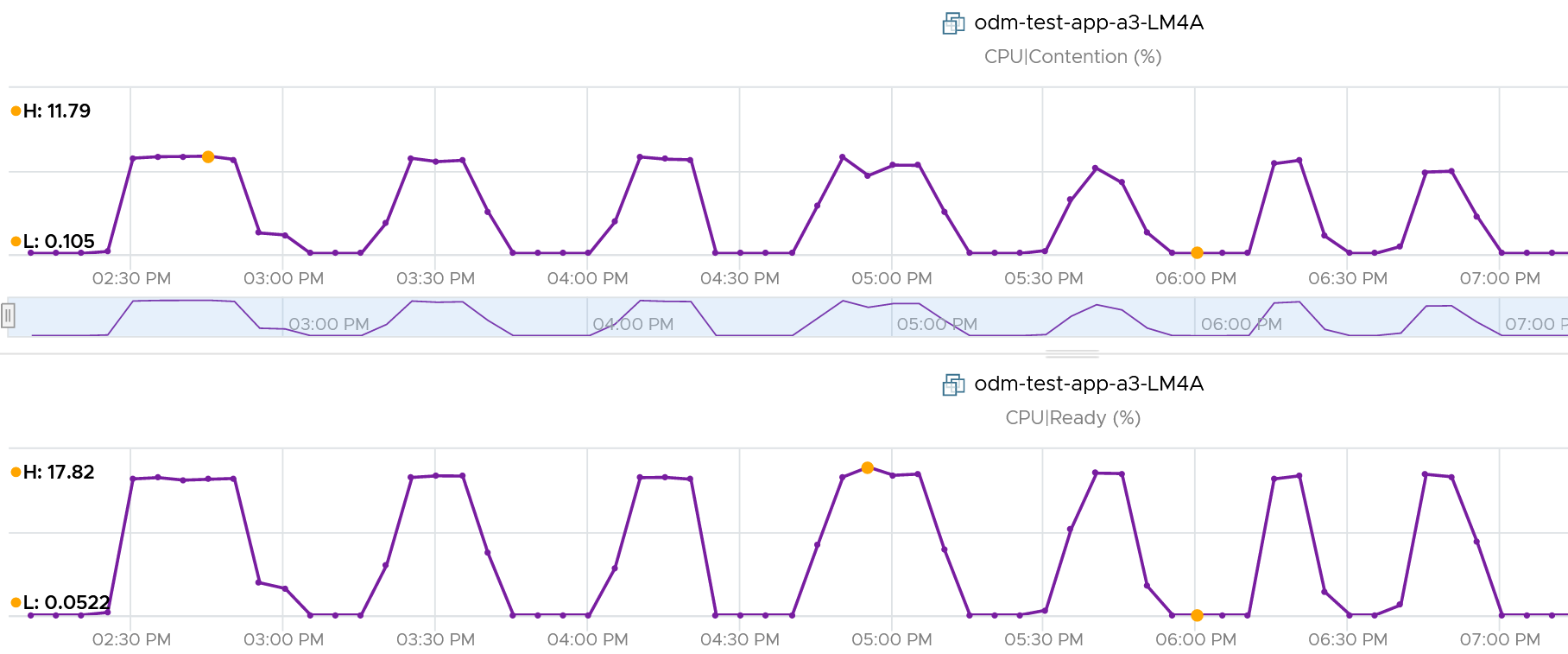Click the VM icon beside CPU Contention title
This screenshot has height=654, width=1568.
953,23
